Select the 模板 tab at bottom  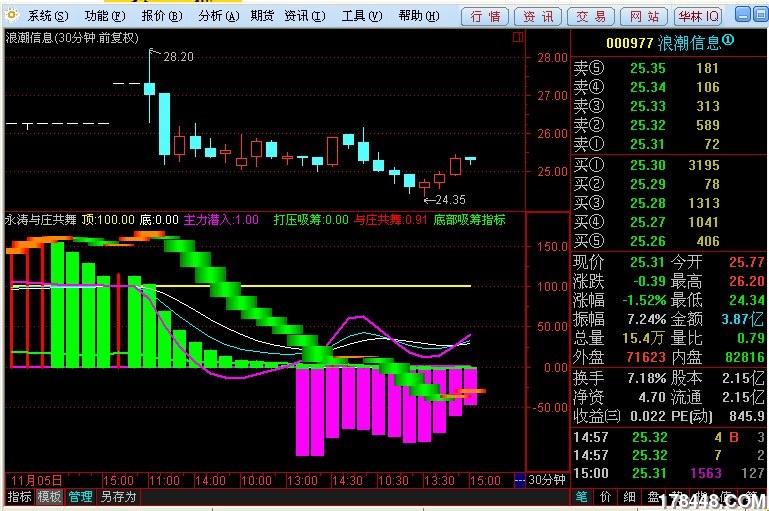(x=50, y=496)
